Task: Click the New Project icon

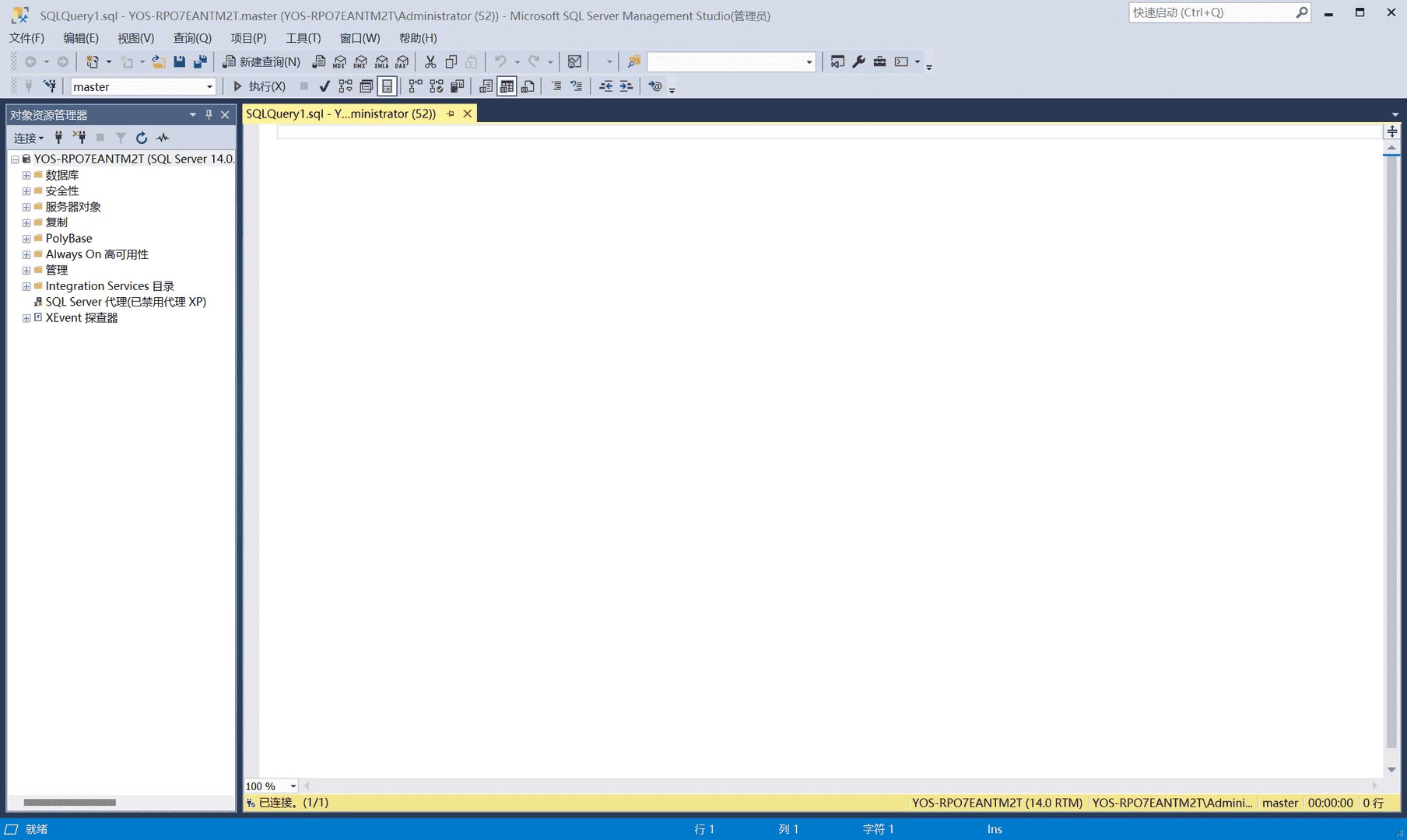Action: (x=92, y=61)
